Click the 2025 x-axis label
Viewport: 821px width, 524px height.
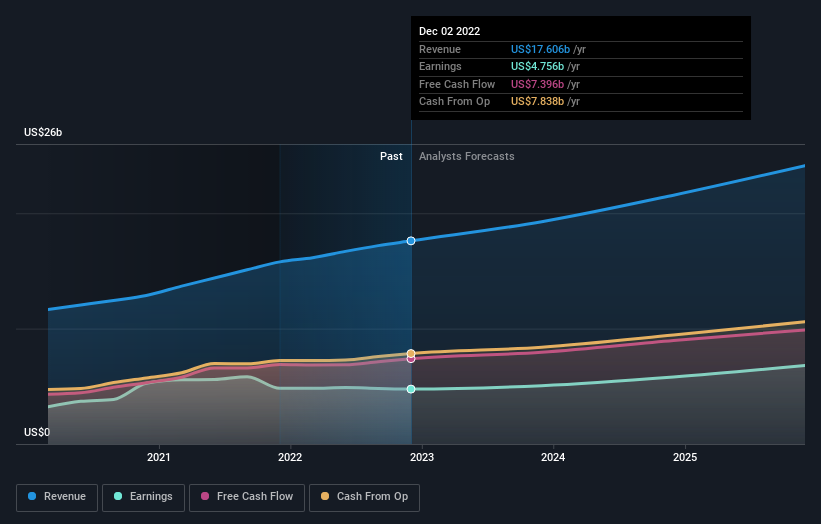[x=685, y=457]
